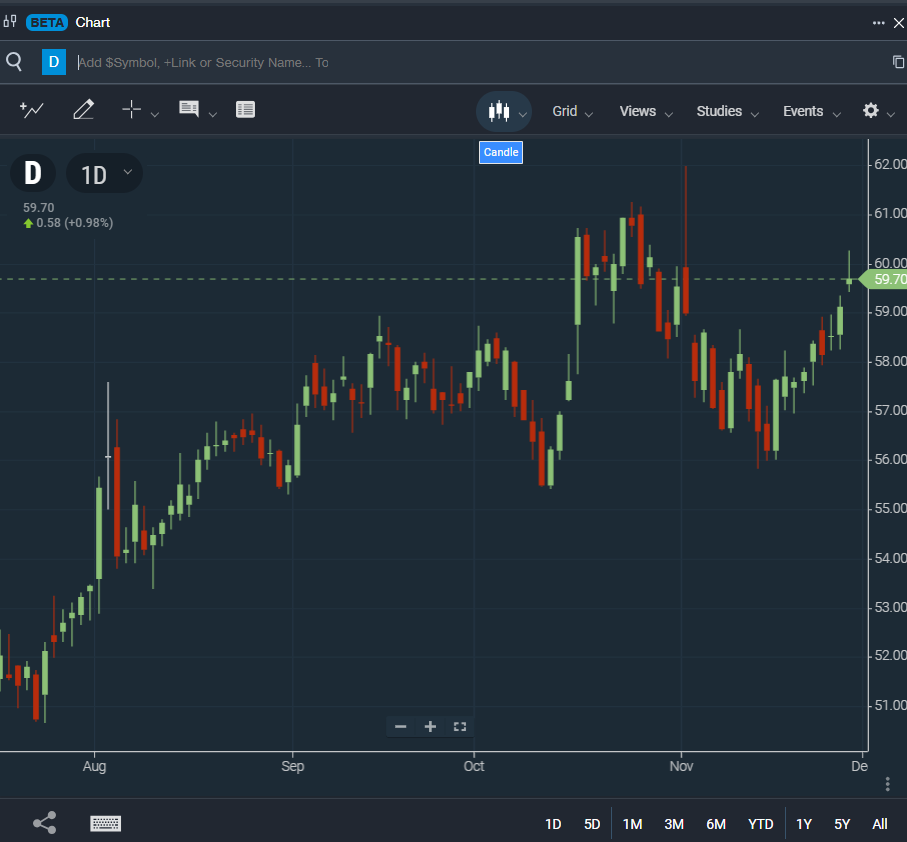Open the comparison line chart tool
907x842 pixels.
tap(32, 110)
